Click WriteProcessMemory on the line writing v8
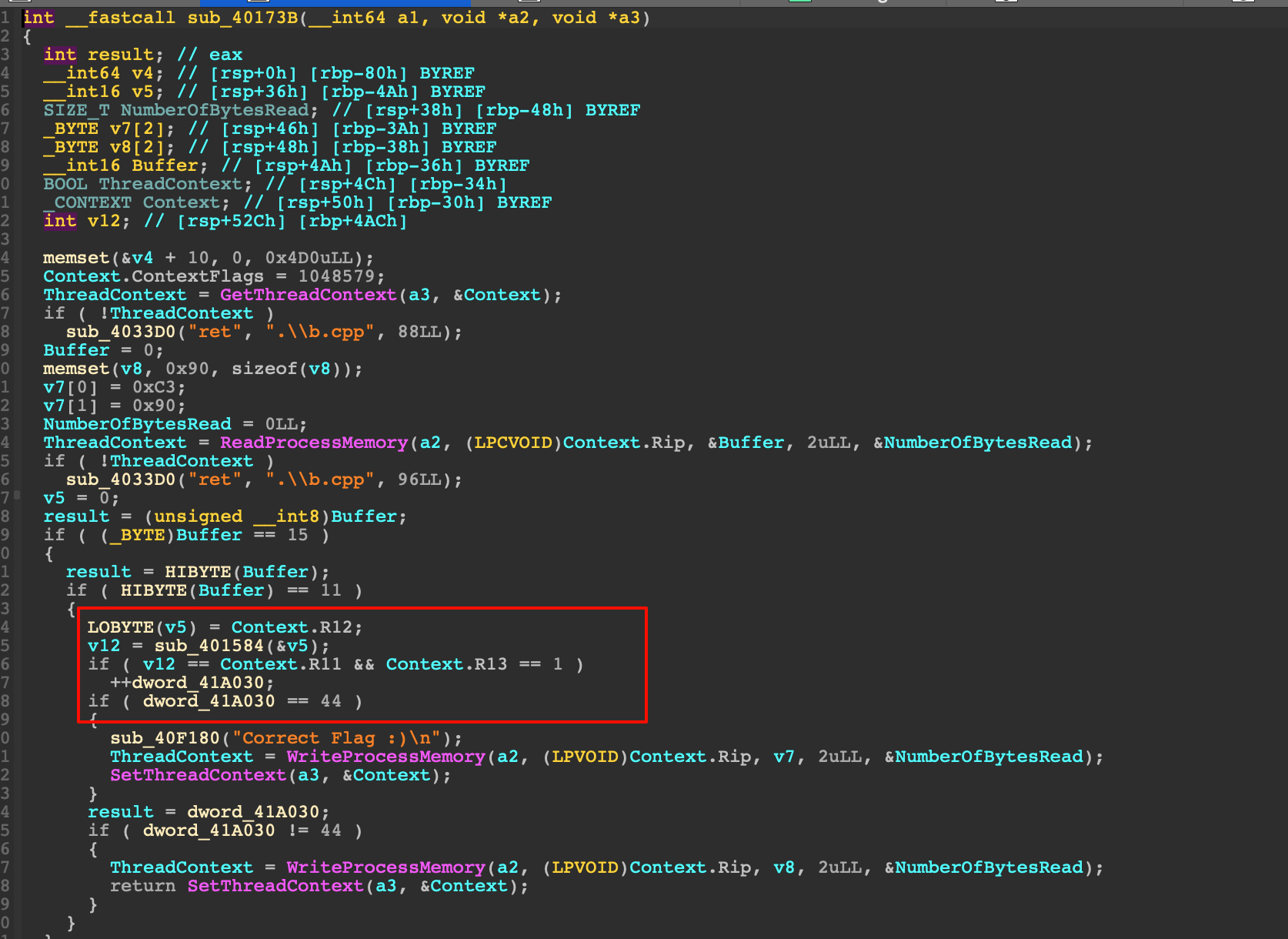Viewport: 1288px width, 939px height. [385, 867]
